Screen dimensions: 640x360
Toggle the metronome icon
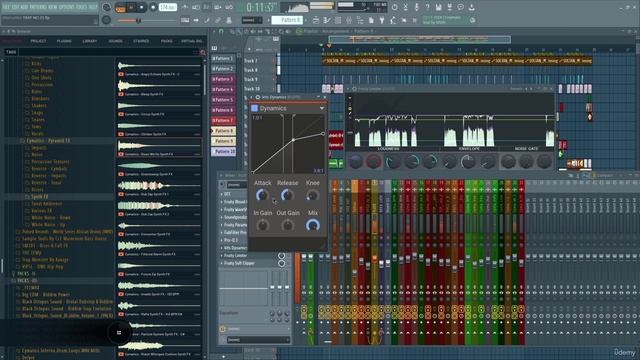pyautogui.click(x=185, y=7)
